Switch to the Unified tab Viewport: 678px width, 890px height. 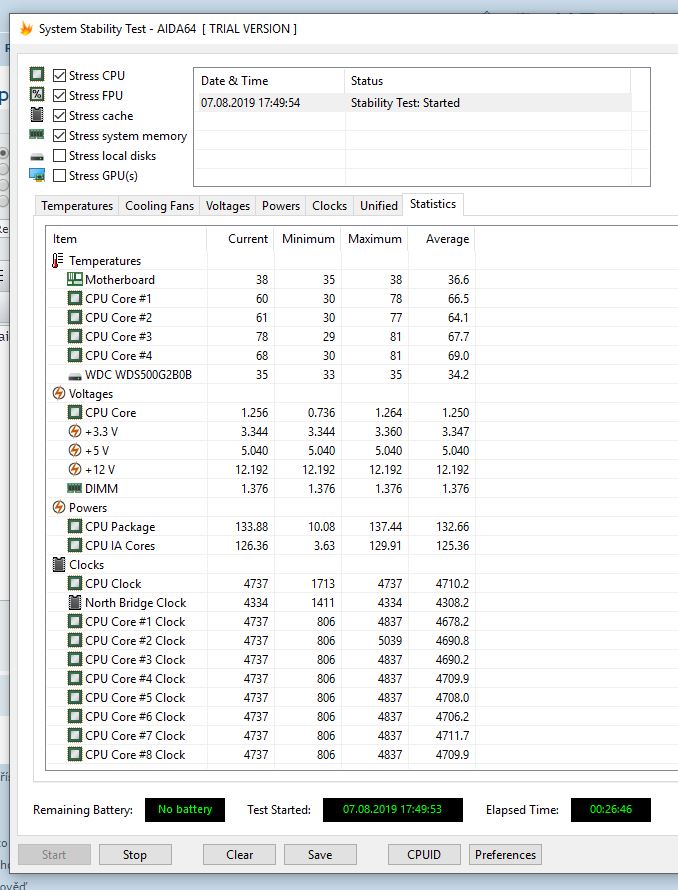coord(379,206)
